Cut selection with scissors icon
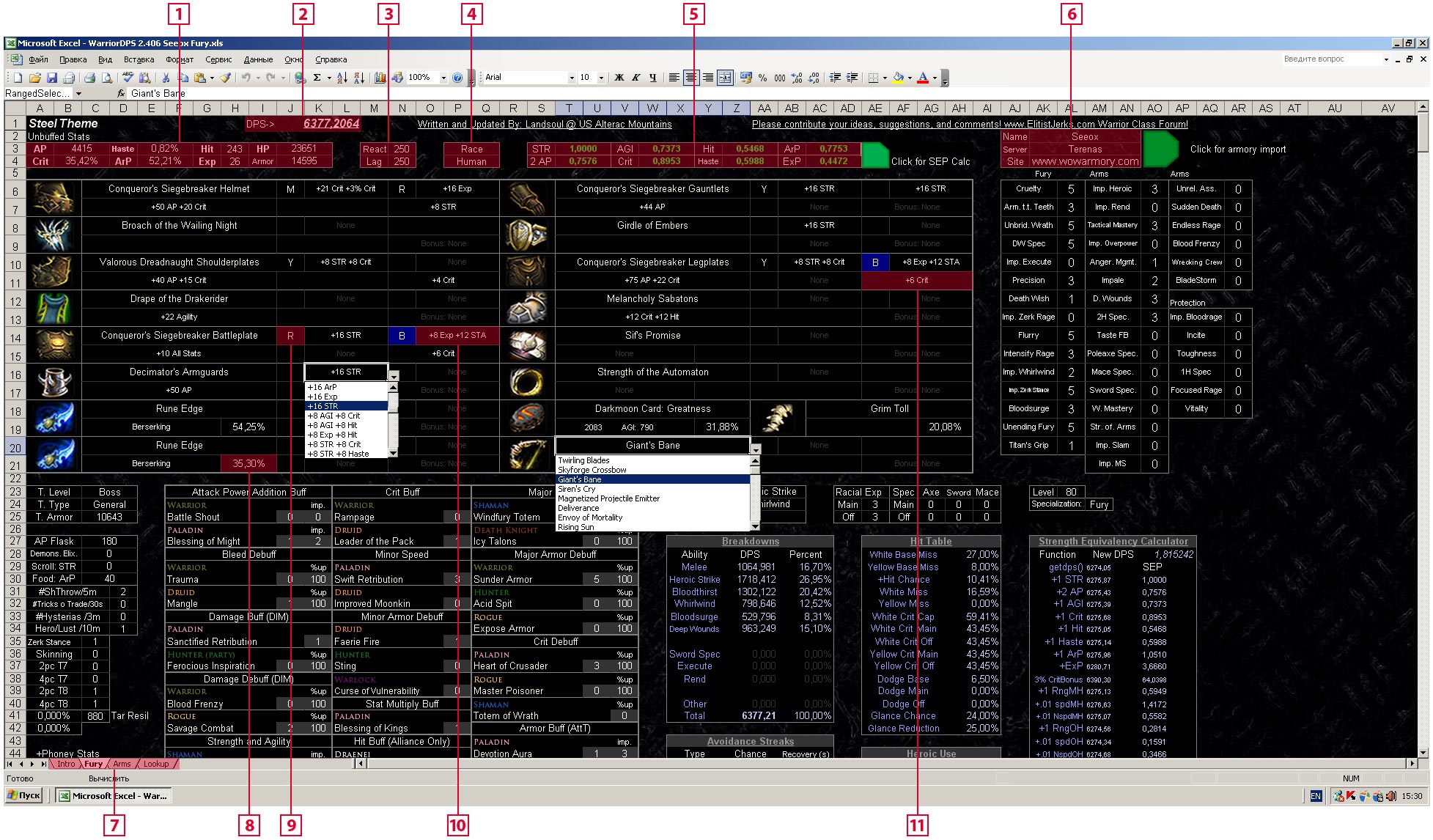 pos(166,78)
